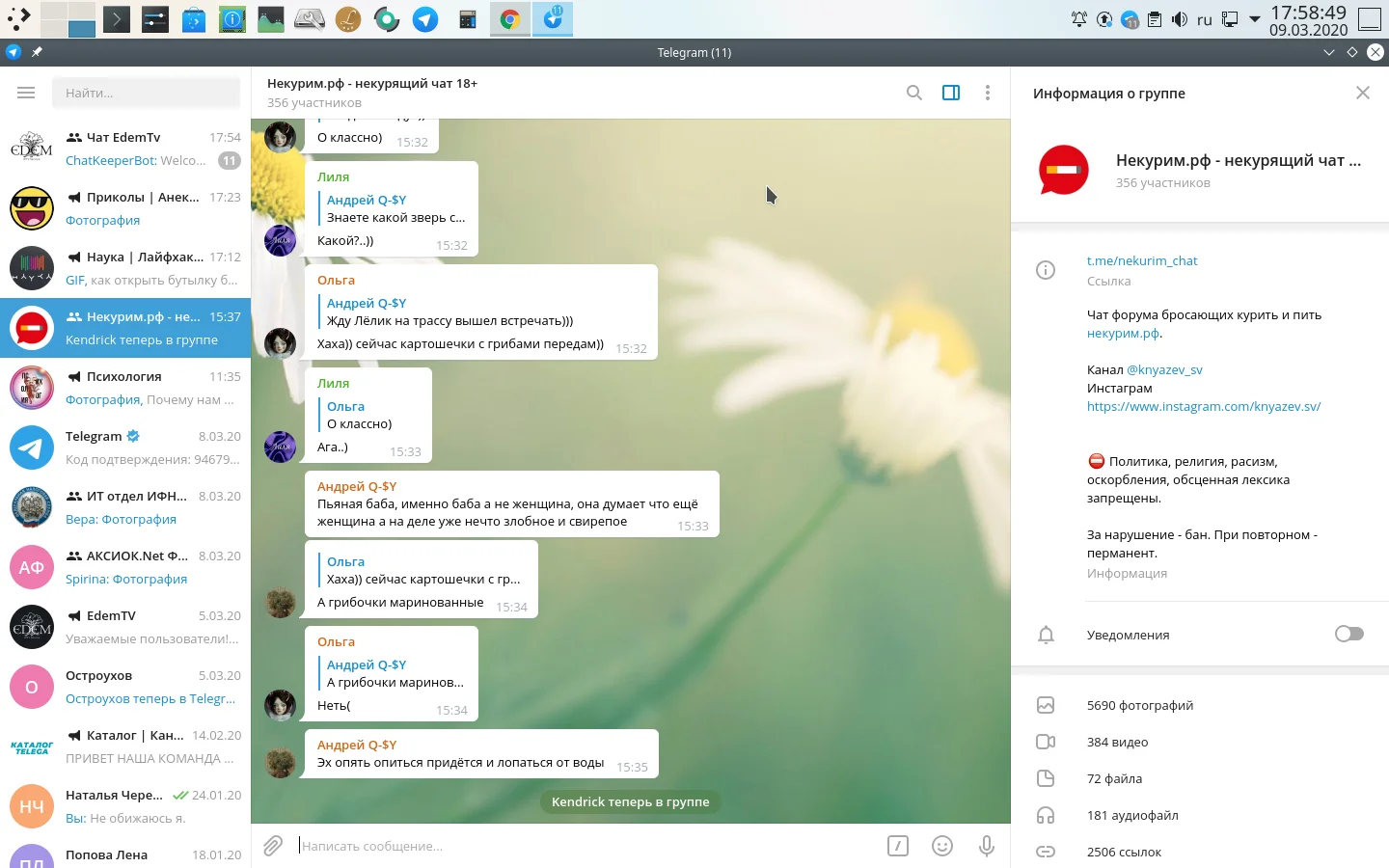
Task: Search messages using the magnifier icon
Action: tap(913, 93)
